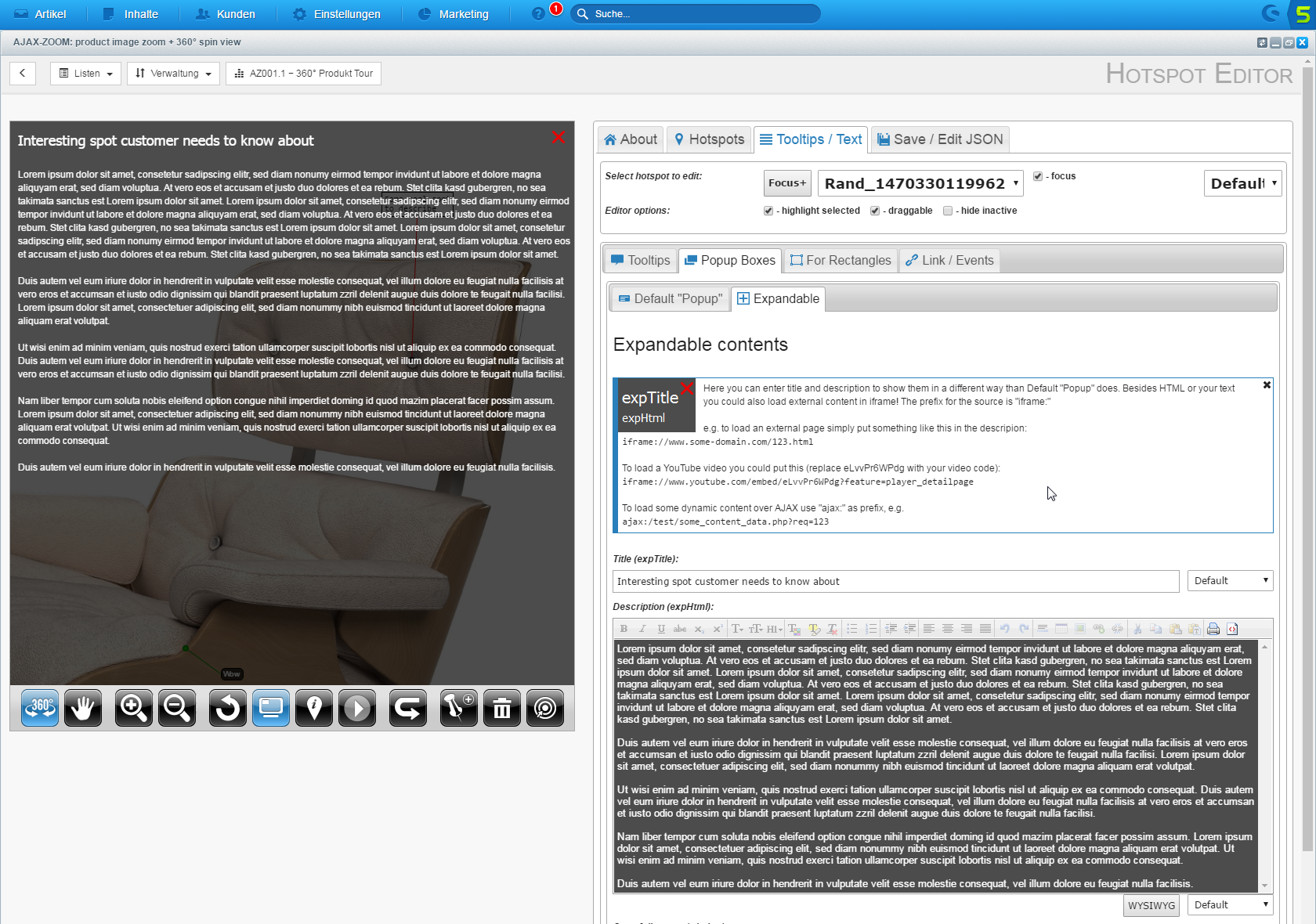Toggle HTML source view icon

point(1232,629)
